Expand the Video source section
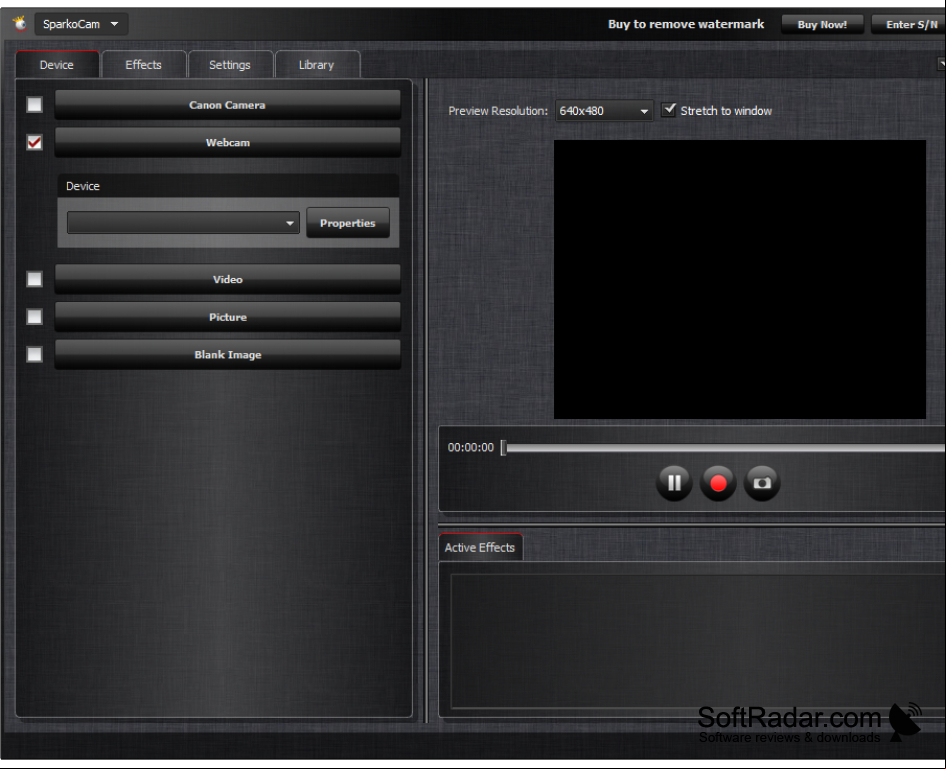946x769 pixels. pos(227,279)
